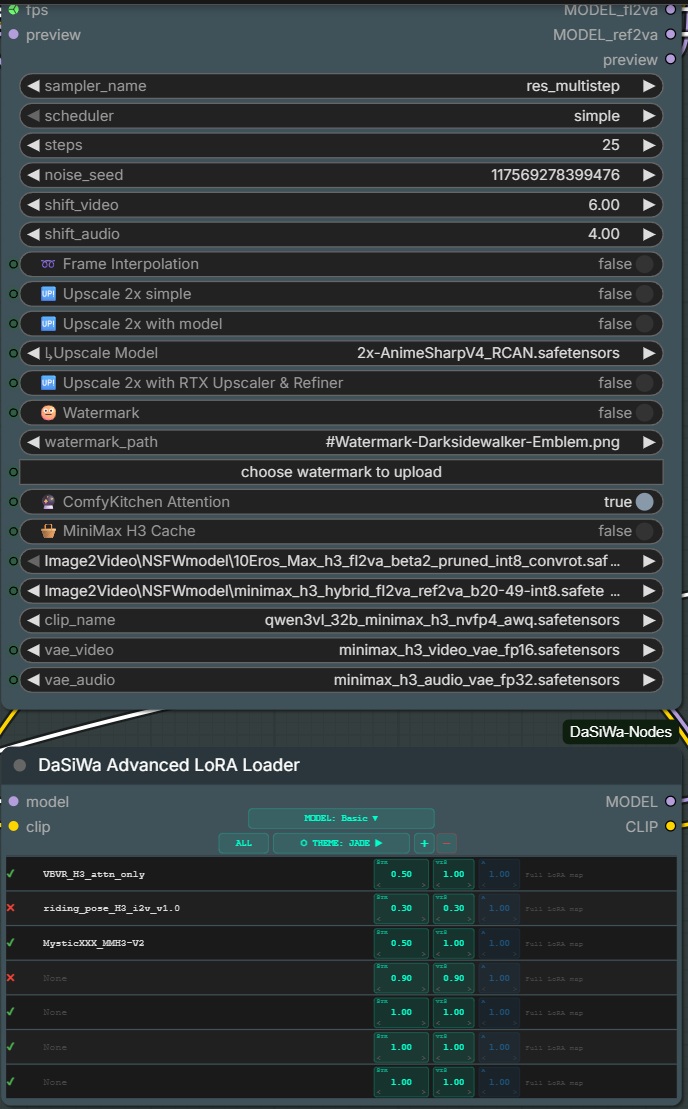Click the Watermark smiley face icon

[x=48, y=412]
